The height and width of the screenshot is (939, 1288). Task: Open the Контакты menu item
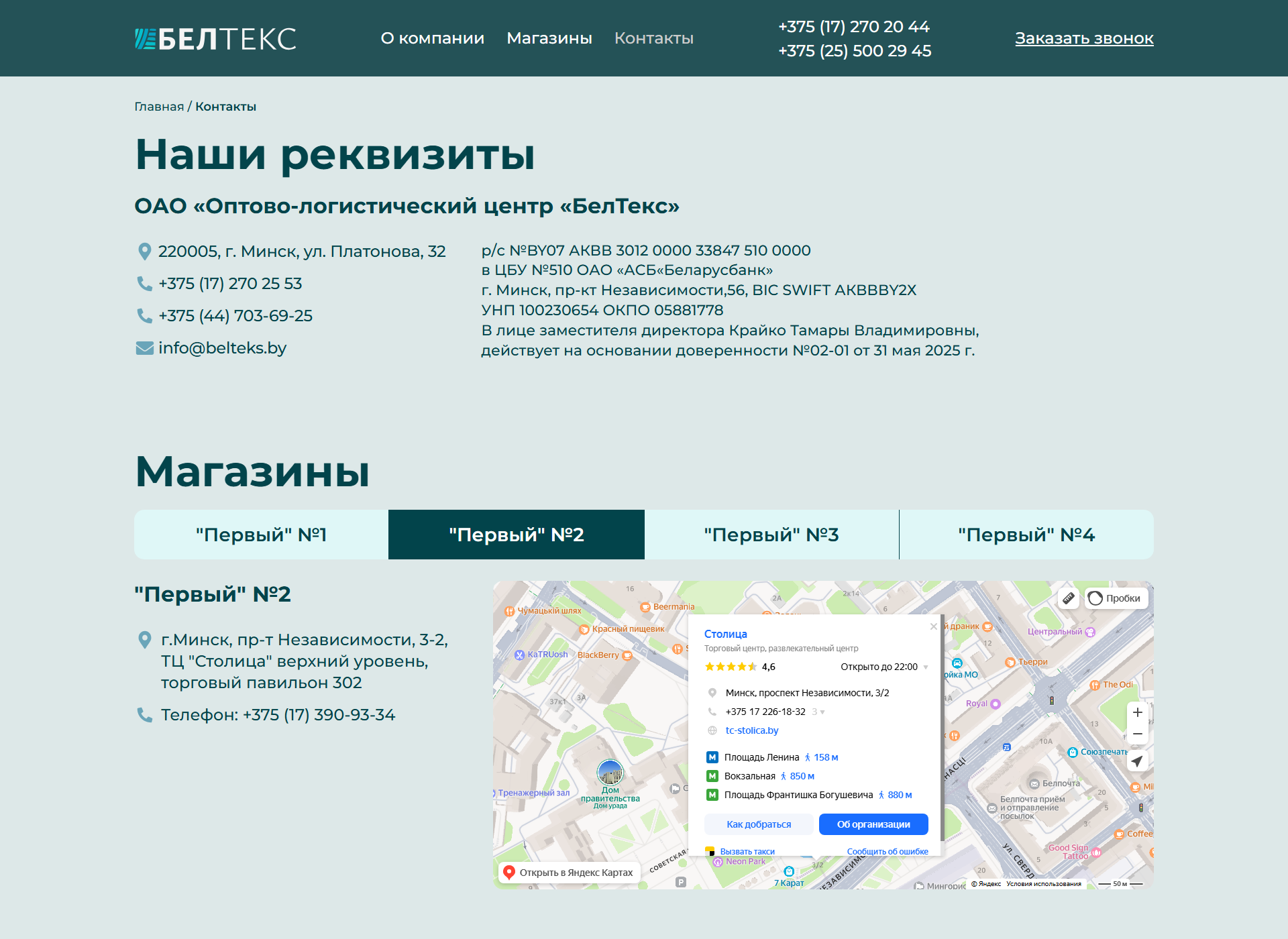click(x=654, y=38)
